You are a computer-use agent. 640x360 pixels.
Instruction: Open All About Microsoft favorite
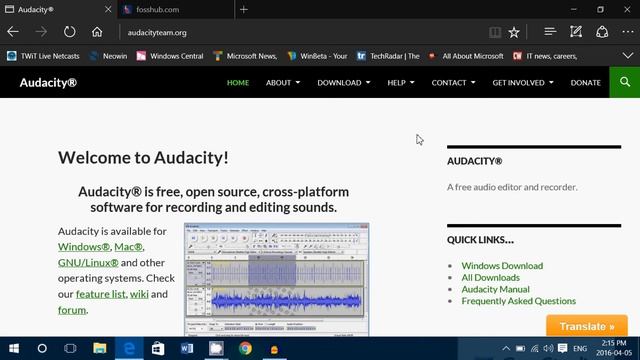(465, 56)
